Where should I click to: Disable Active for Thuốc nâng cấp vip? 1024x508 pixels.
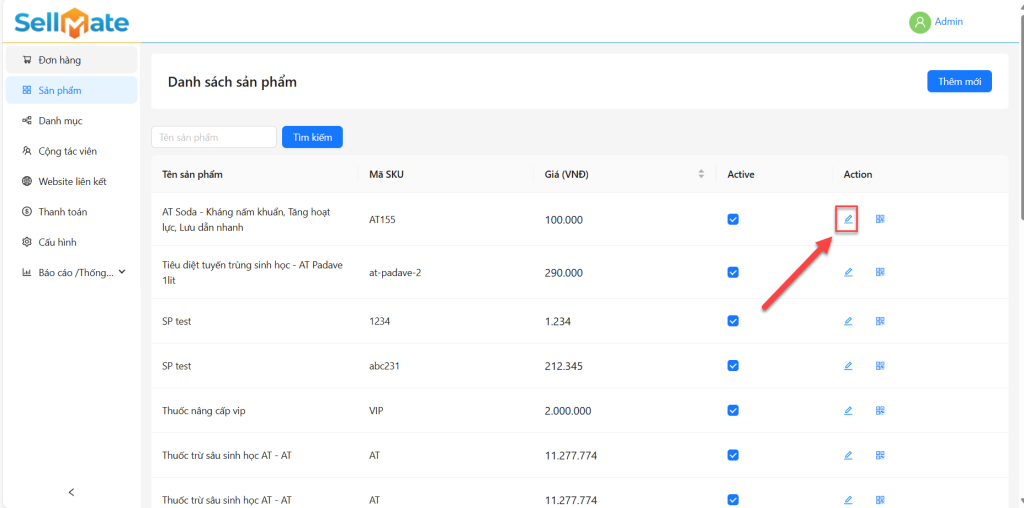pos(733,411)
